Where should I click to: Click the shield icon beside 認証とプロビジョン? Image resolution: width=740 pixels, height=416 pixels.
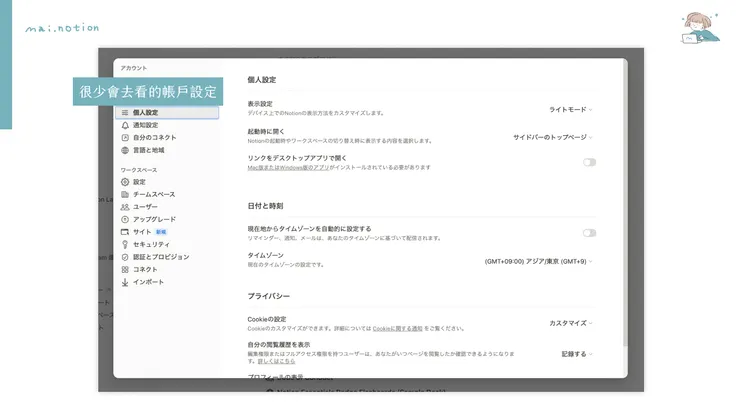pos(125,257)
